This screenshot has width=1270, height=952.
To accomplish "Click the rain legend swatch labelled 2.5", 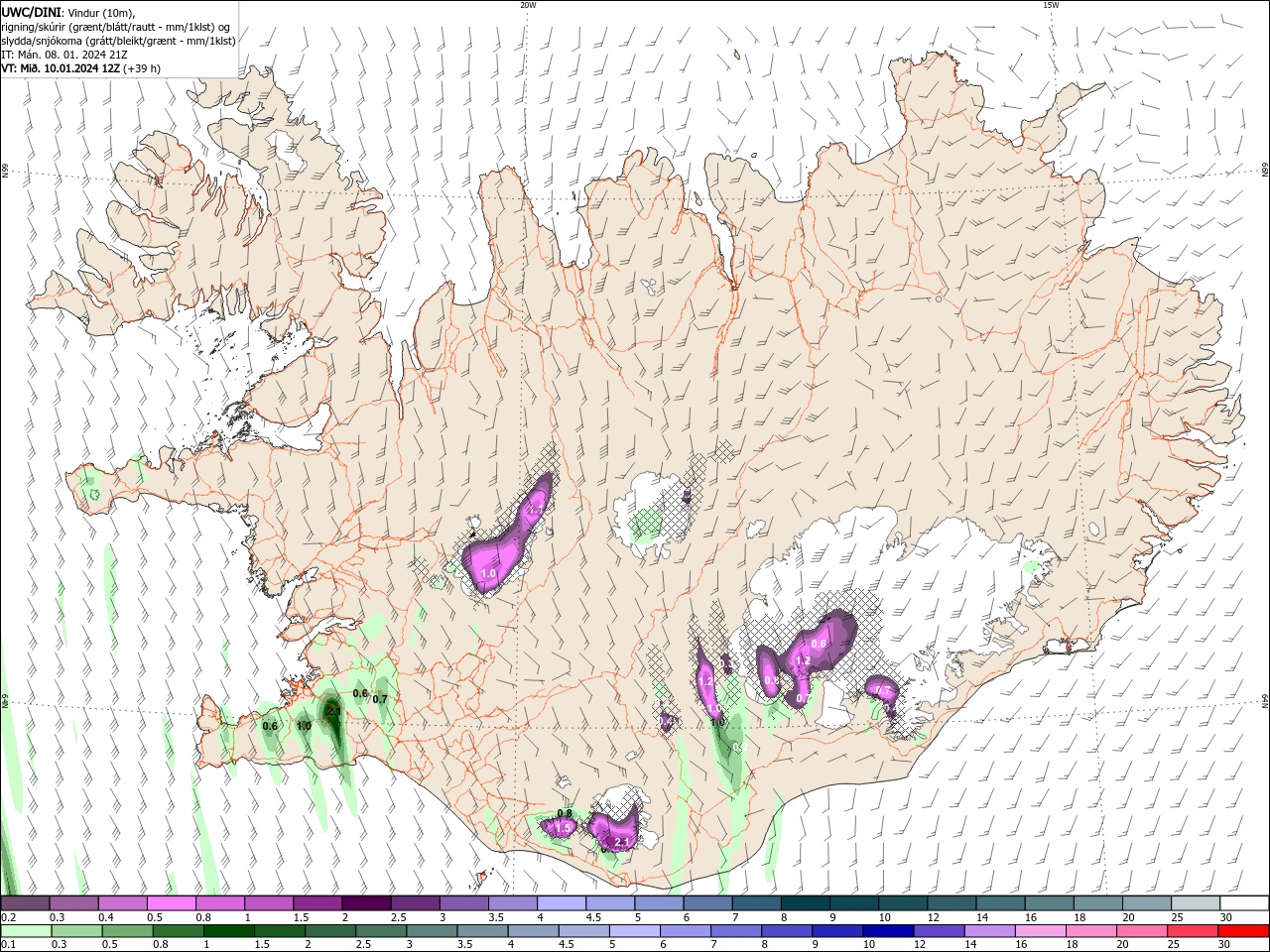I will pyautogui.click(x=381, y=931).
